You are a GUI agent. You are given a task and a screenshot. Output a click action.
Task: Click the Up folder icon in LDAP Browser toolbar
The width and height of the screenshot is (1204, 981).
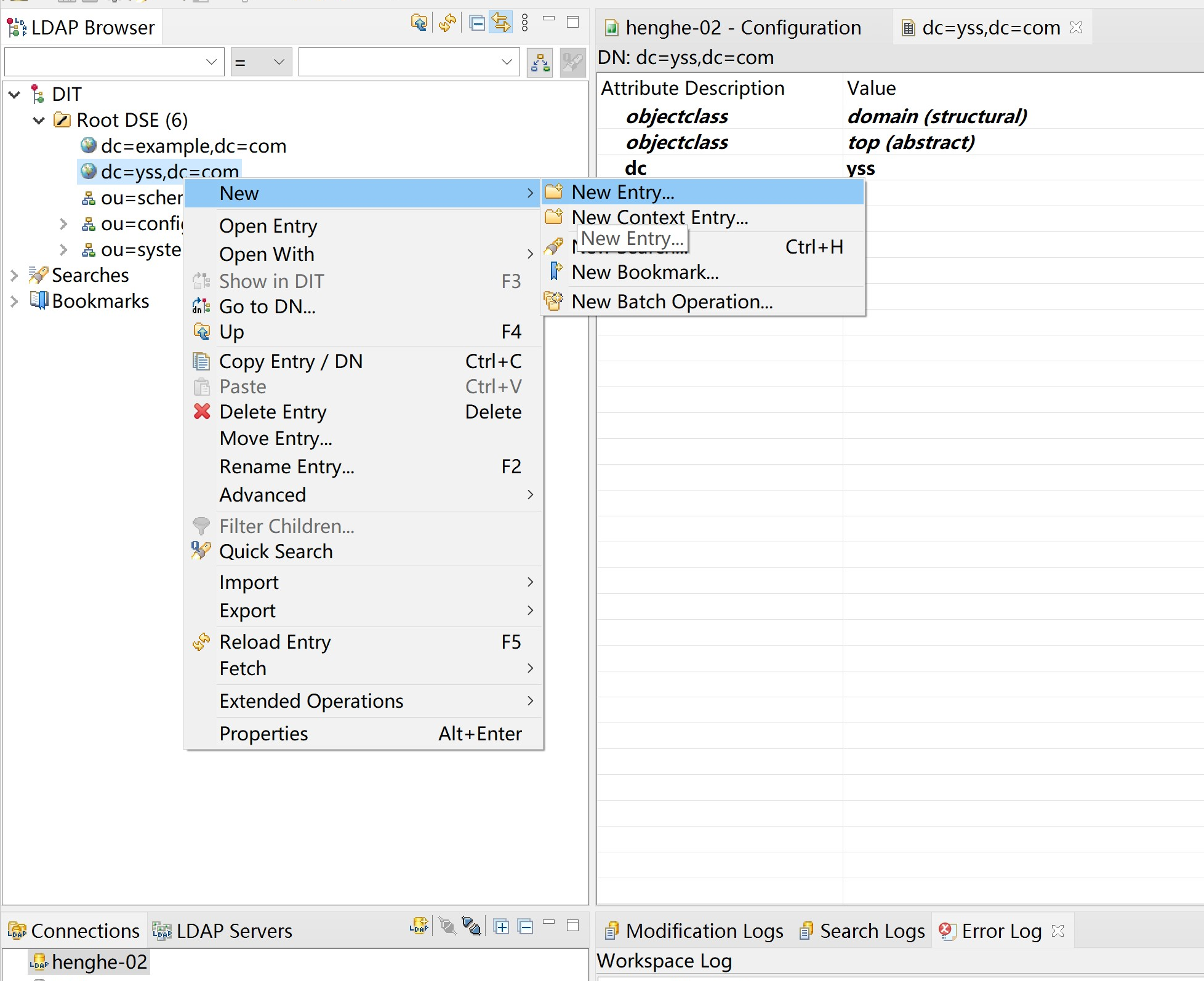coord(419,23)
